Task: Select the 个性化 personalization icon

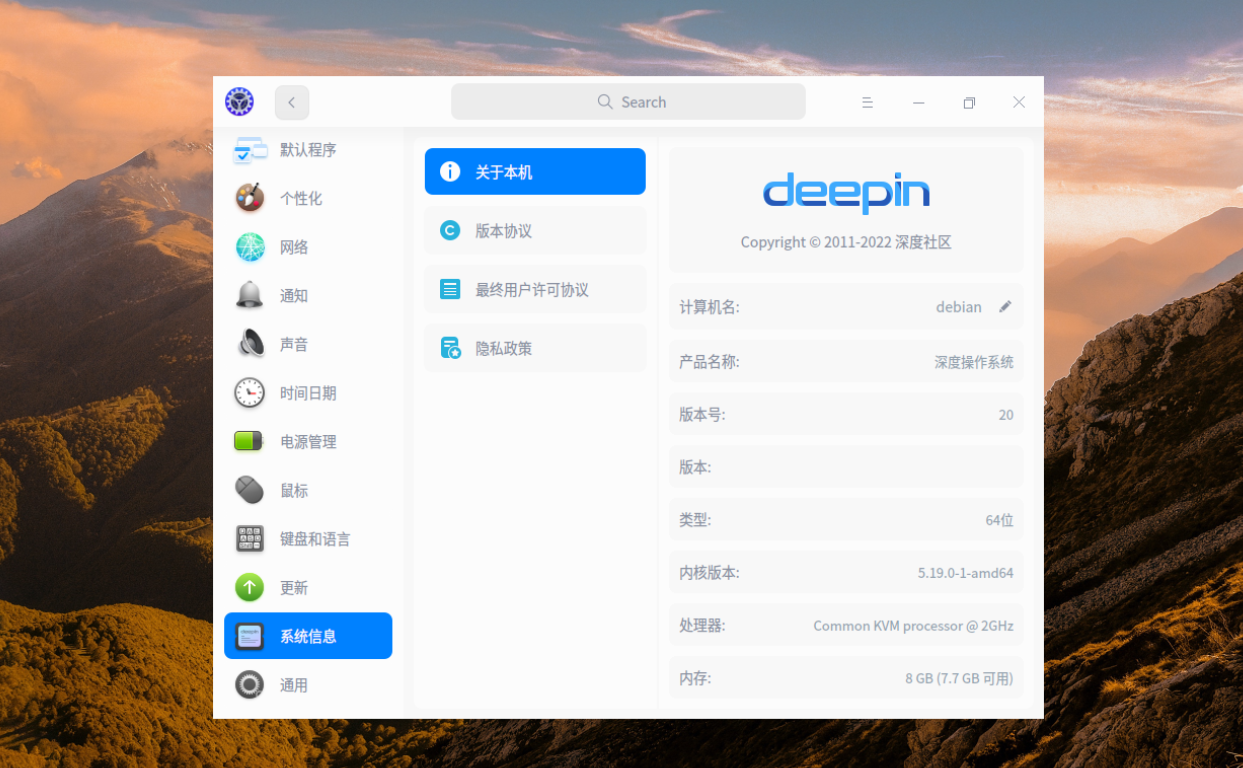Action: 249,198
